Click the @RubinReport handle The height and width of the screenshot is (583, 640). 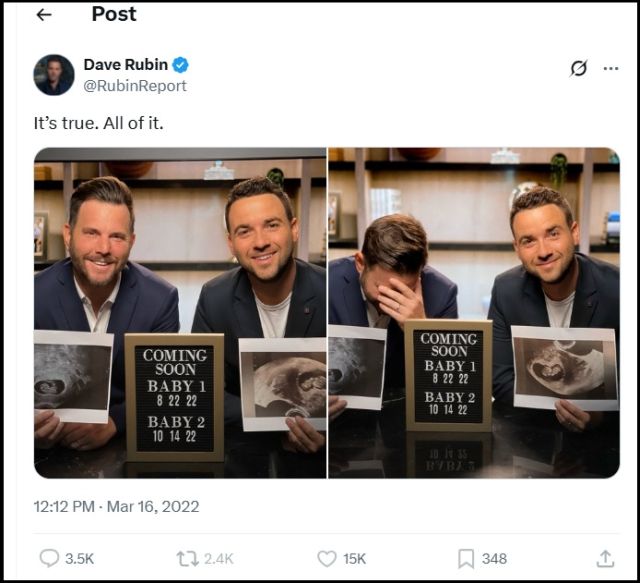click(135, 86)
